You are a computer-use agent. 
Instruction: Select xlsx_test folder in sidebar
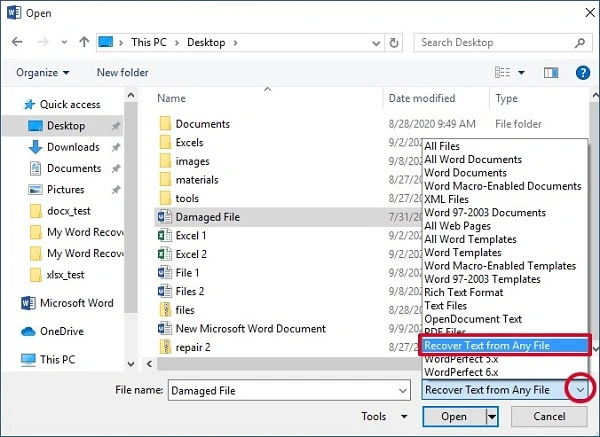[65, 274]
